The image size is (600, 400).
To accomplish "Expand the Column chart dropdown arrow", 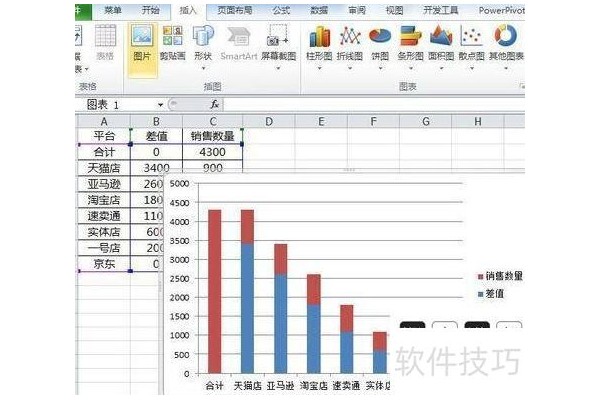I will coord(319,69).
